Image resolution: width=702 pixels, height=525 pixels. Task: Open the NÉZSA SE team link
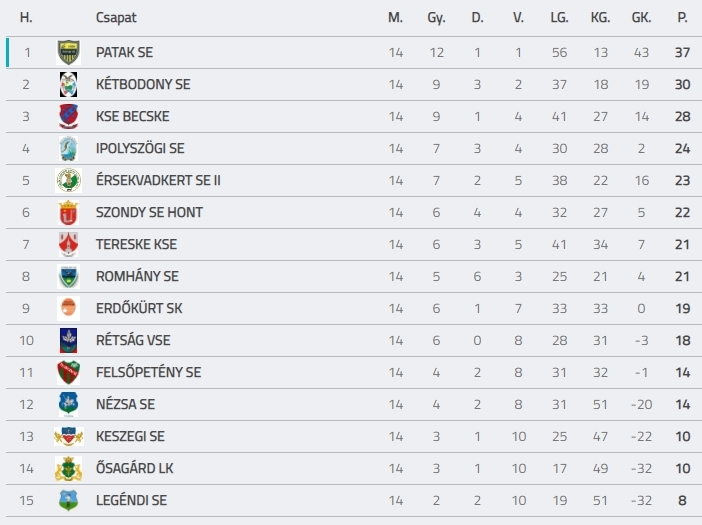125,404
